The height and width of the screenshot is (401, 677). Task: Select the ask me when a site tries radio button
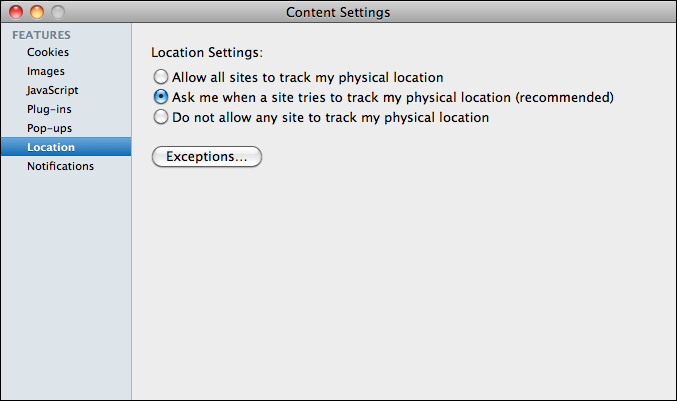[160, 97]
